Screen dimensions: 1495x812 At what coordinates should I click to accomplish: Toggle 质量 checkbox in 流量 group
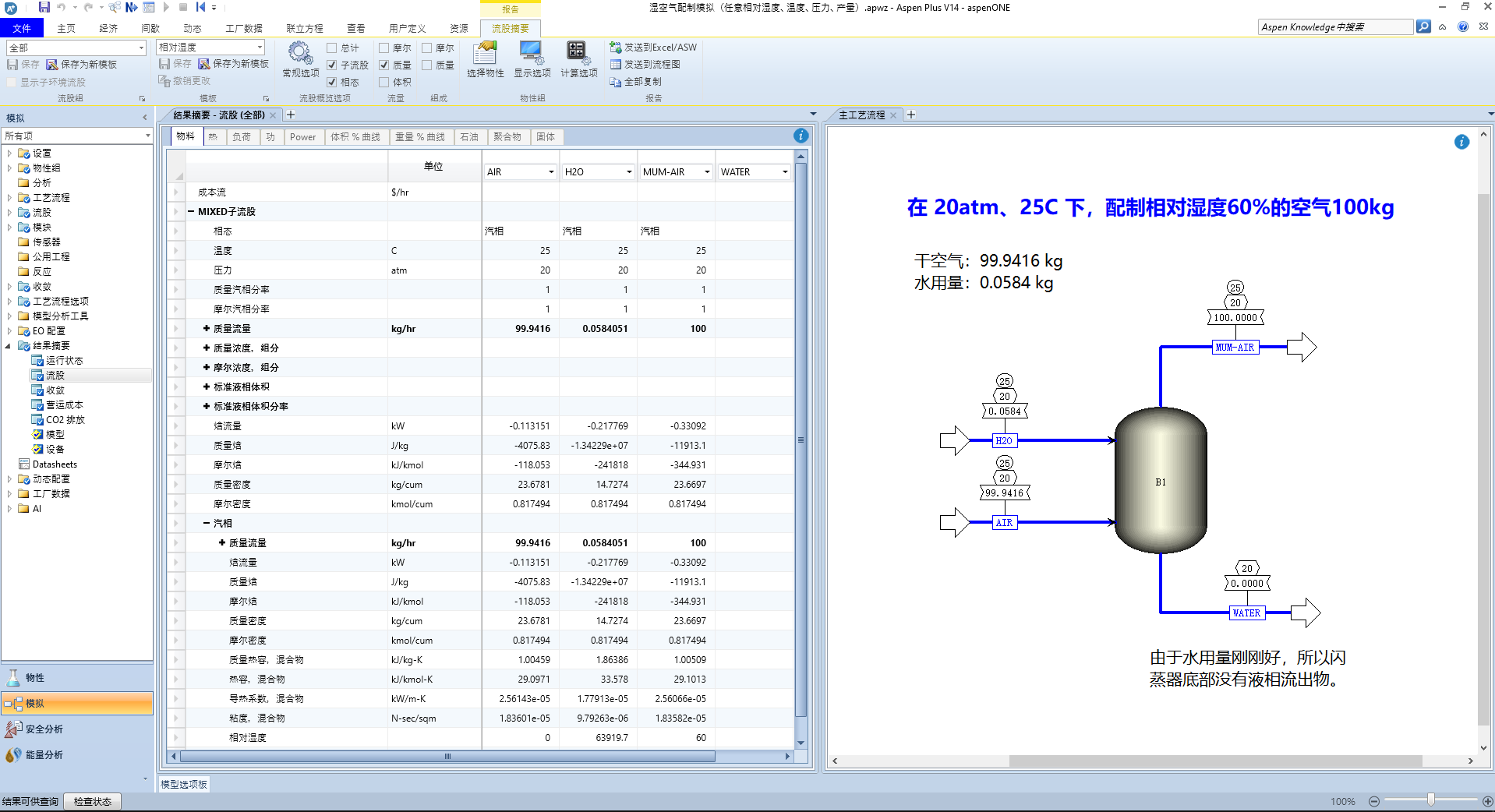[383, 65]
